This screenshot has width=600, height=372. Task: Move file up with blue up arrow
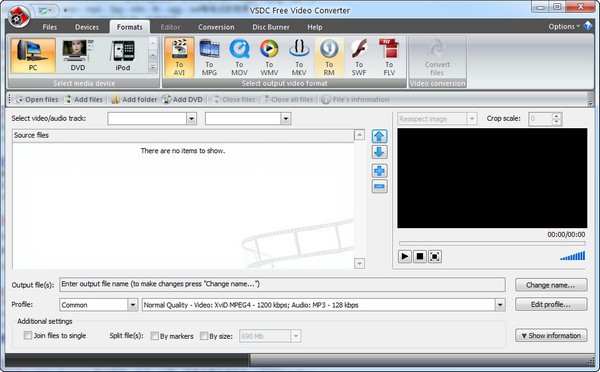[379, 136]
